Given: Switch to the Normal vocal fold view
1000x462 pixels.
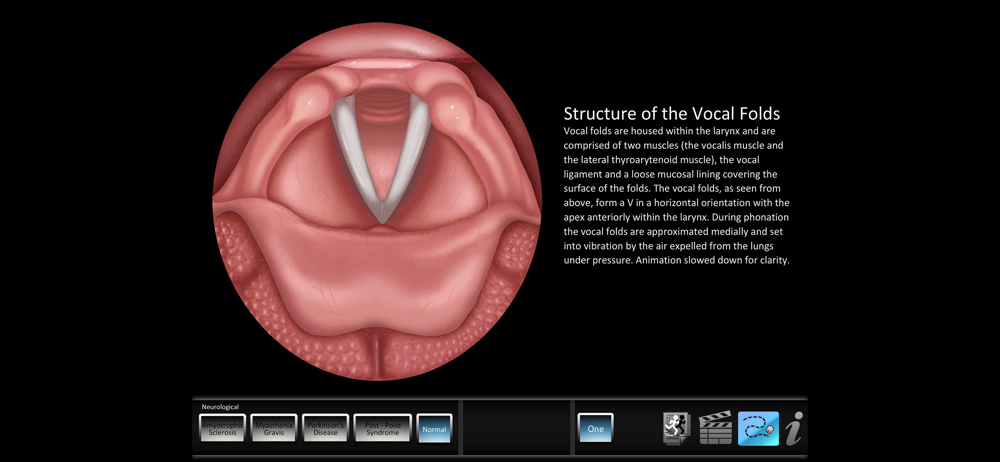Looking at the screenshot, I should tap(434, 428).
